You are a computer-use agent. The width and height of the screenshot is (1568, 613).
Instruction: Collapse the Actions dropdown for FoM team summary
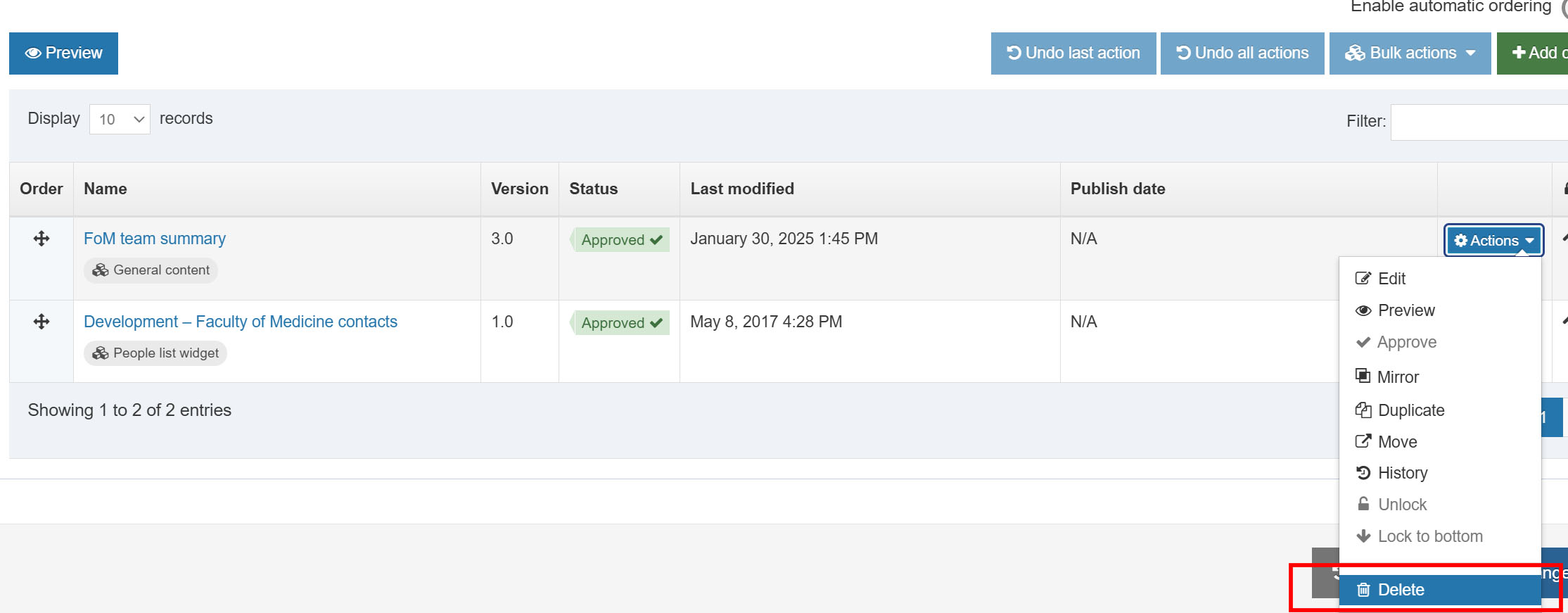(x=1493, y=241)
